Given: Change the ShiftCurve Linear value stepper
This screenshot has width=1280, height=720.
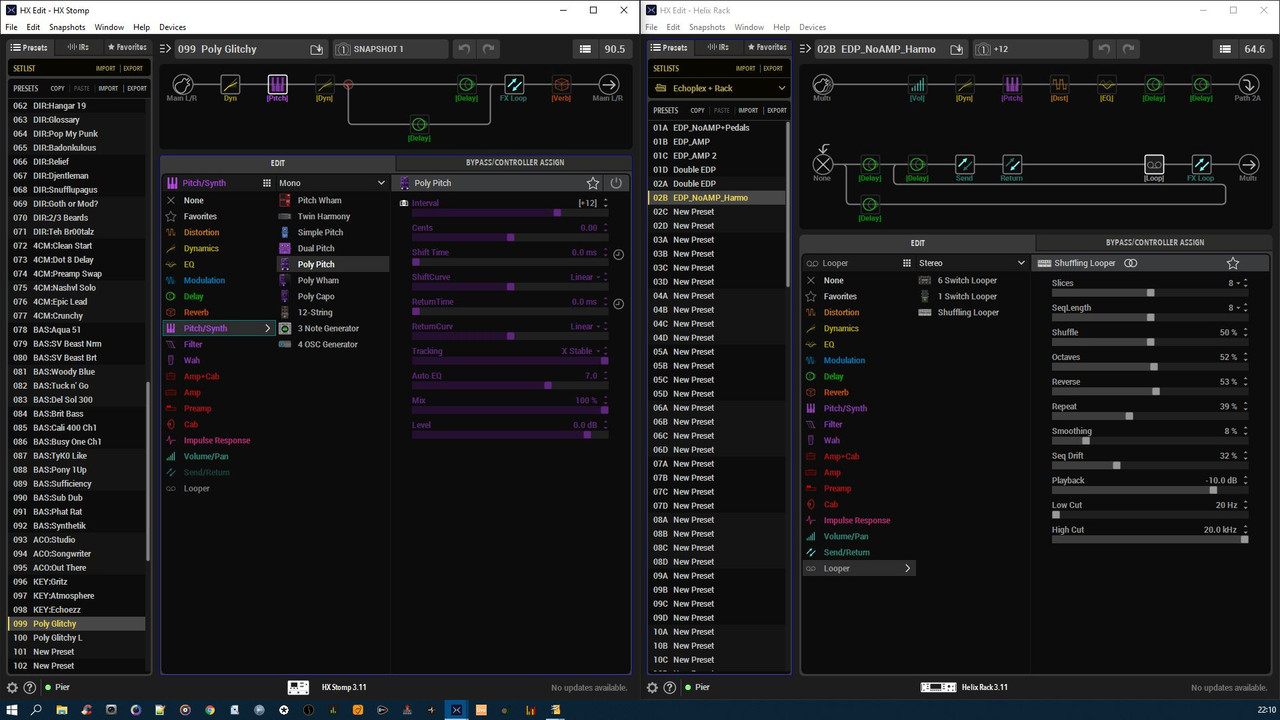Looking at the screenshot, I should point(604,277).
